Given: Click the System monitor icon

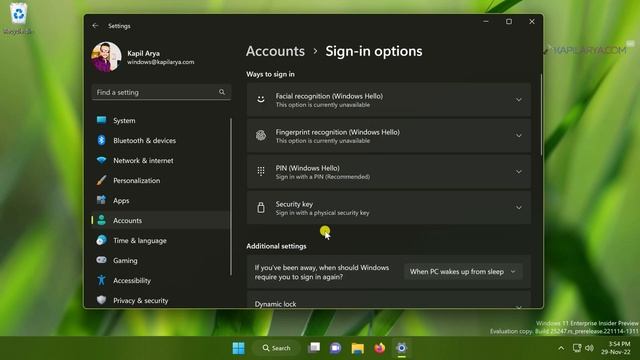Looking at the screenshot, I should pyautogui.click(x=102, y=120).
